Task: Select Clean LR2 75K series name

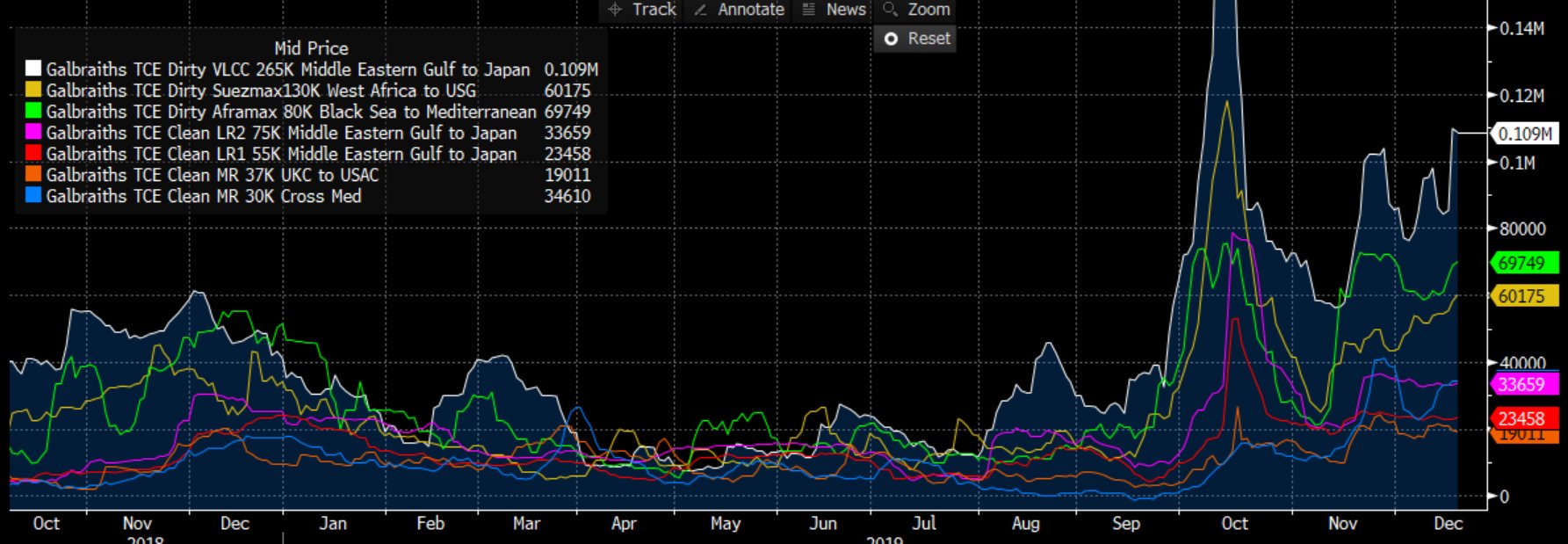Action: pos(281,133)
